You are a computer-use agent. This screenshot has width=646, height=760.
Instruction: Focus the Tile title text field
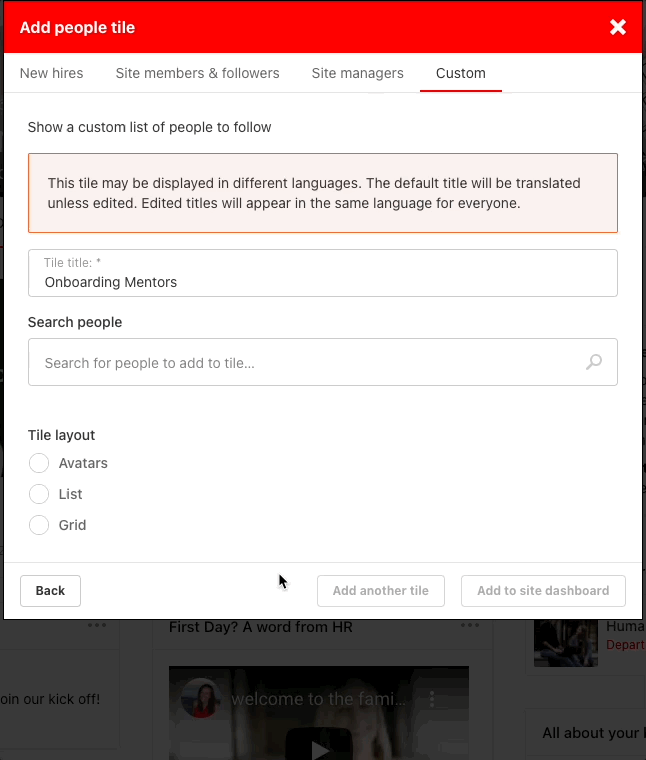[322, 282]
